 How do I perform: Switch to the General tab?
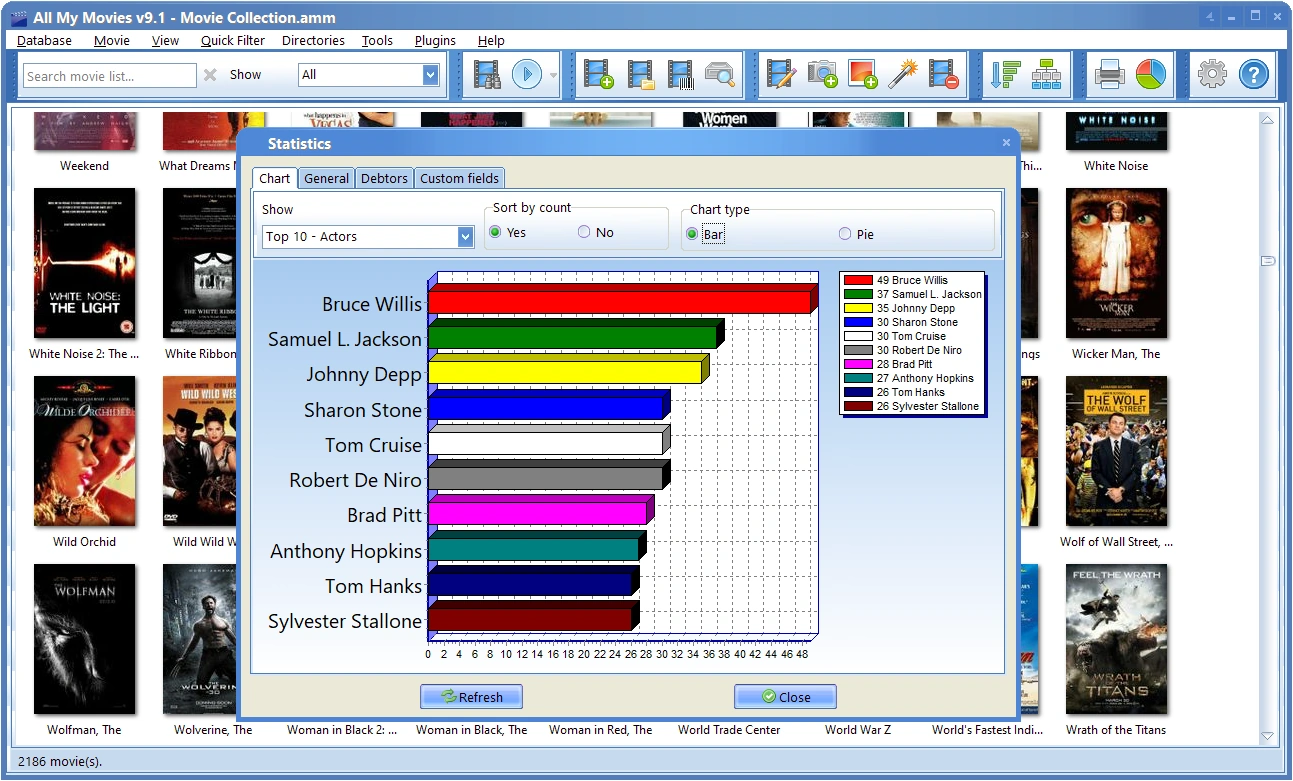click(327, 178)
